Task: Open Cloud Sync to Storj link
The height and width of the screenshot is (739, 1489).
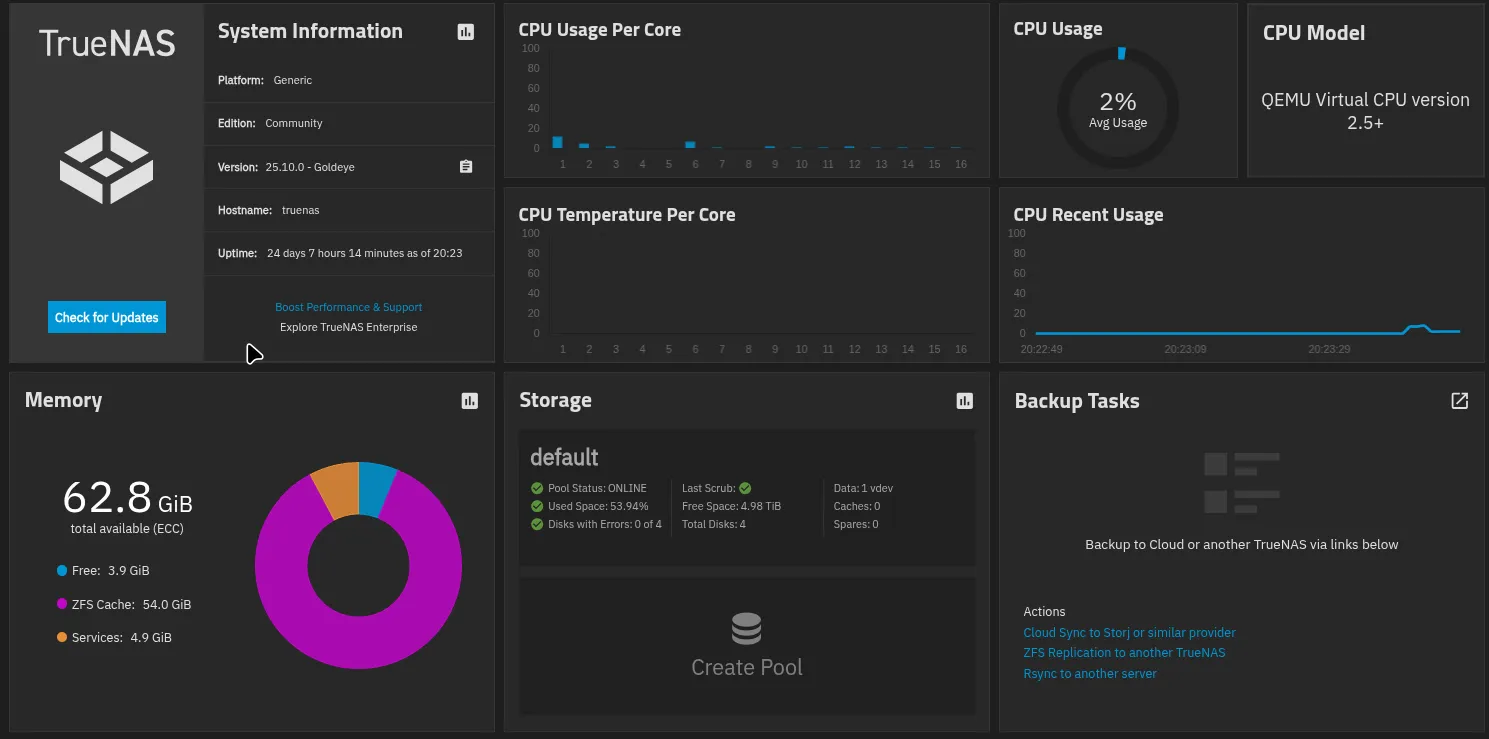Action: (x=1129, y=633)
